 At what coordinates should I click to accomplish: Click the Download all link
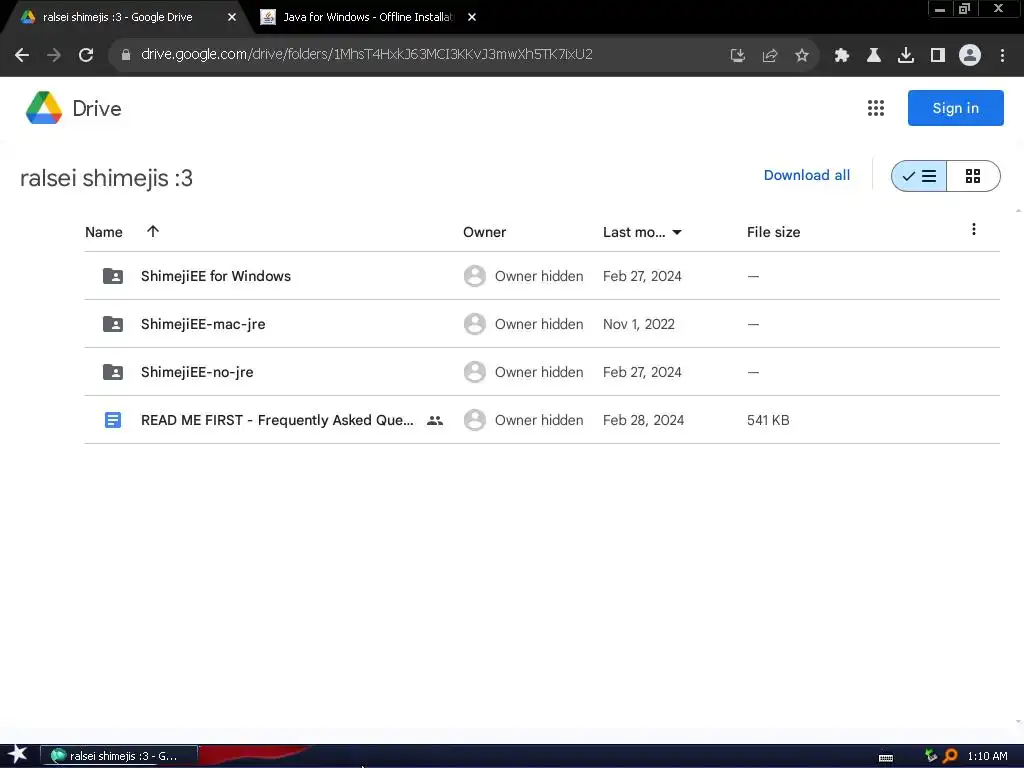click(x=807, y=175)
